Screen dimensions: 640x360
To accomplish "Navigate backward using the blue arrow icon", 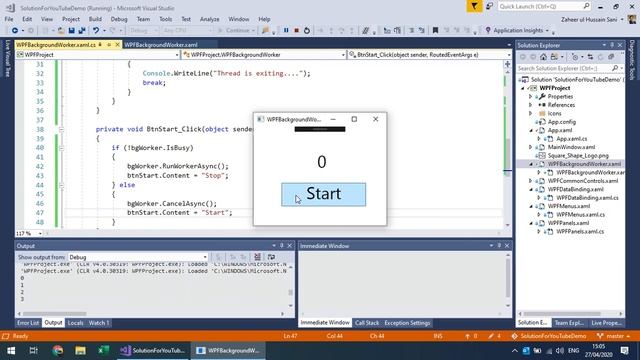I will pyautogui.click(x=15, y=30).
